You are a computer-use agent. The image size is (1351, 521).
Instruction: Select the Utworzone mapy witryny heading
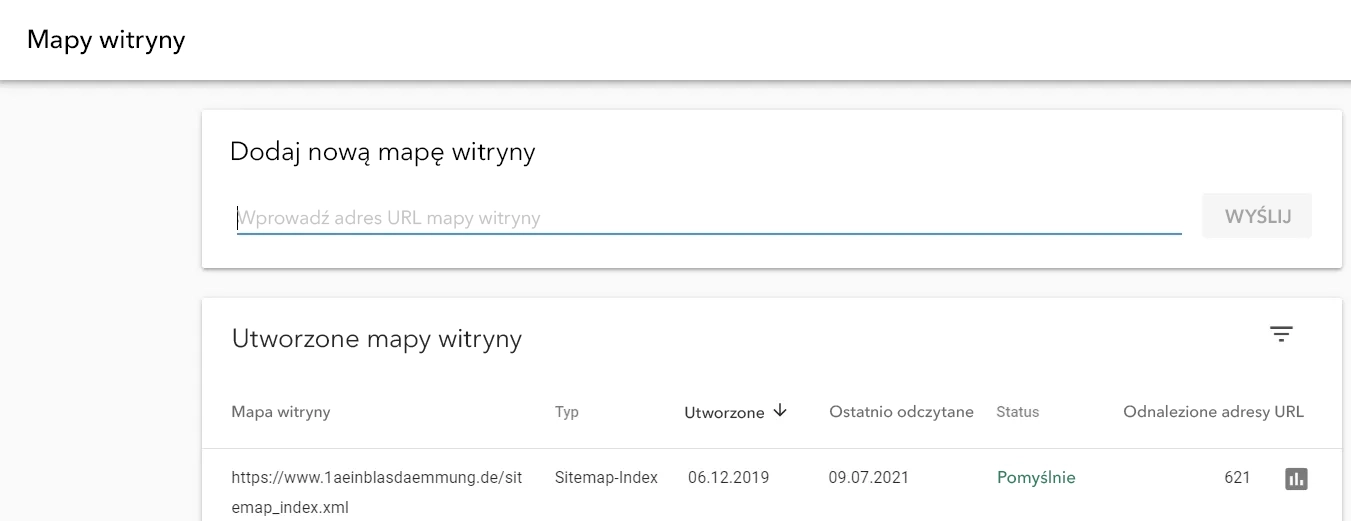click(x=377, y=339)
